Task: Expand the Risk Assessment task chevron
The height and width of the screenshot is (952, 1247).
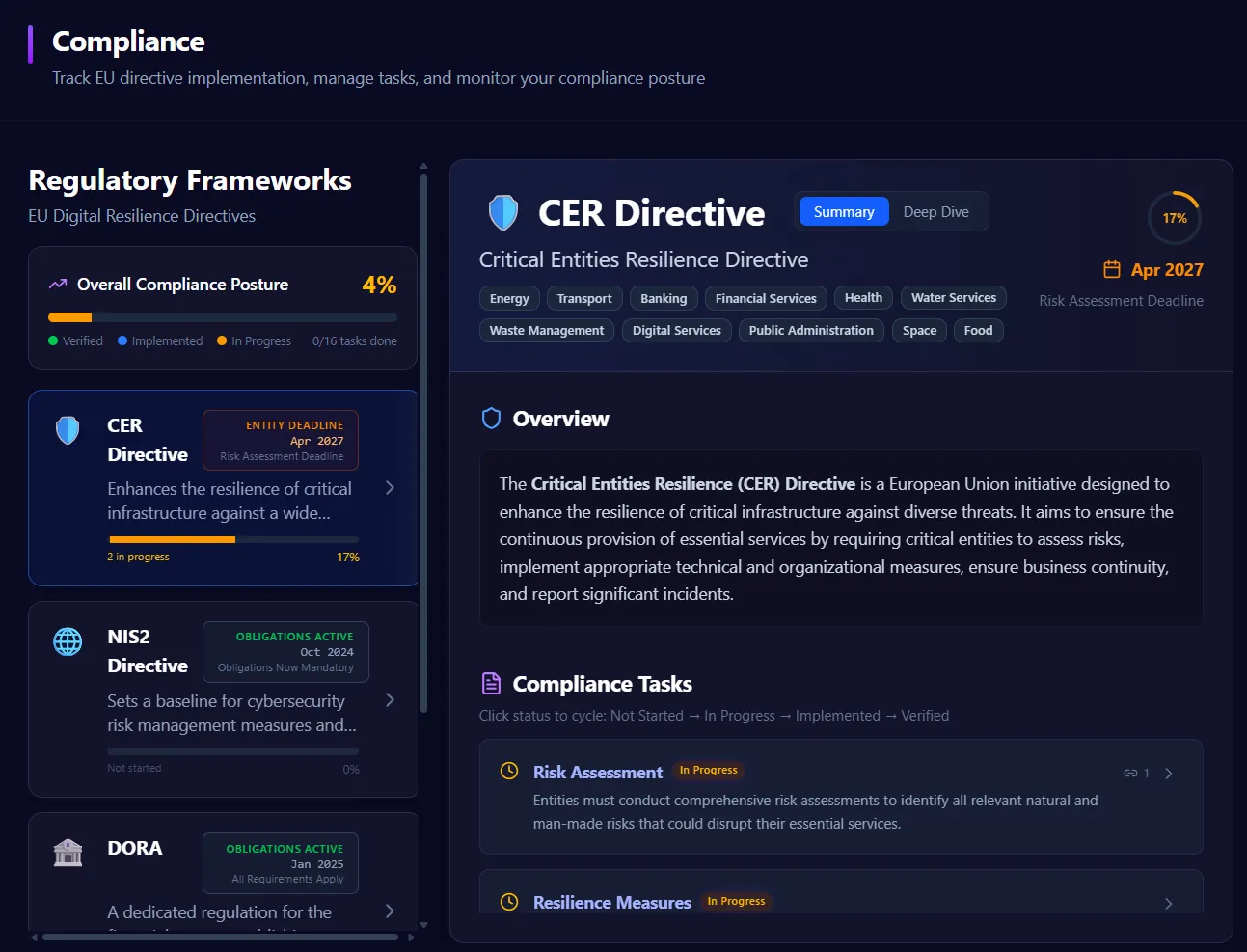Action: 1169,774
